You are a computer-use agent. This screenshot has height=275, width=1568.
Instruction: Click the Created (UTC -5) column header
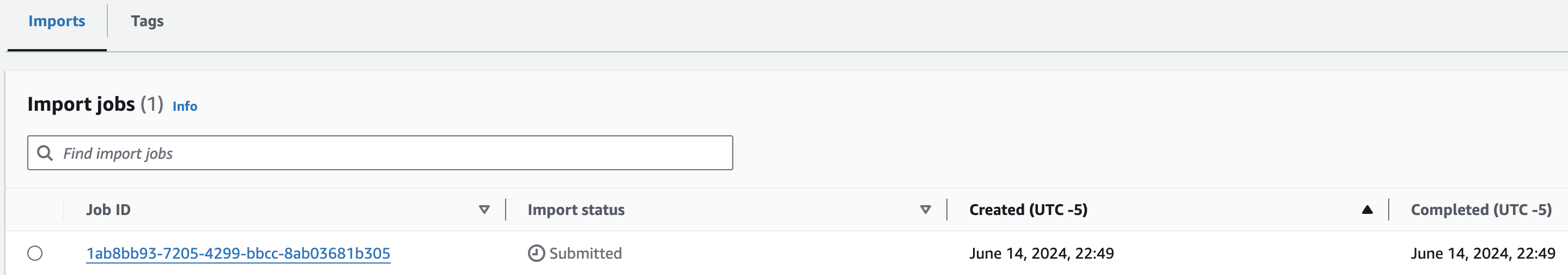pyautogui.click(x=1028, y=210)
